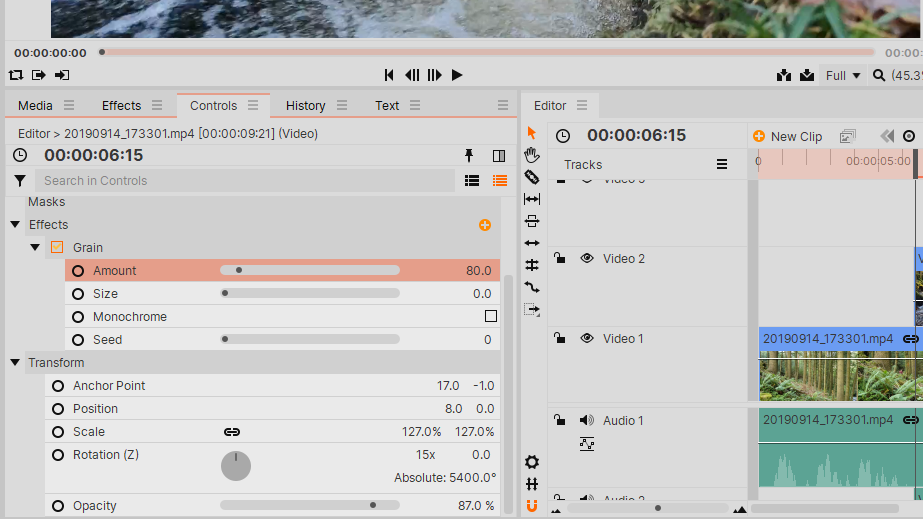
Task: Open composite shot icon beside New Clip
Action: (x=848, y=137)
